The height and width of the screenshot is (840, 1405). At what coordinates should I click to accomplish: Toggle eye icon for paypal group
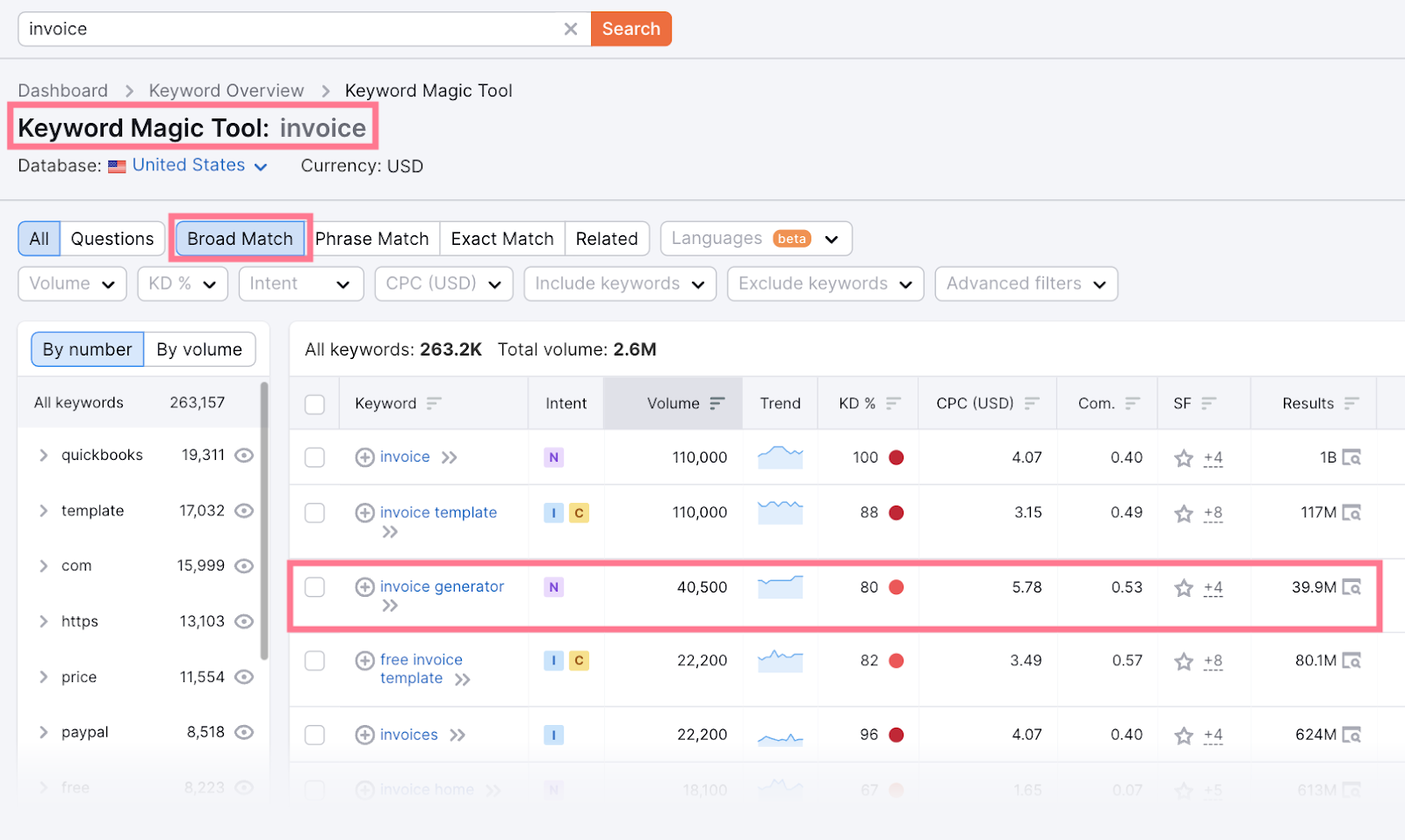coord(244,732)
